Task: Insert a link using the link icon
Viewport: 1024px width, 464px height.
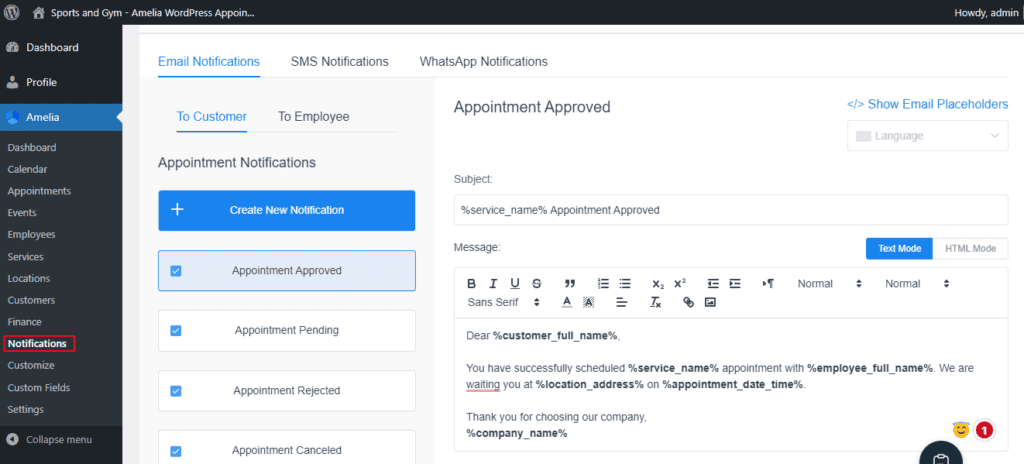Action: pos(688,302)
